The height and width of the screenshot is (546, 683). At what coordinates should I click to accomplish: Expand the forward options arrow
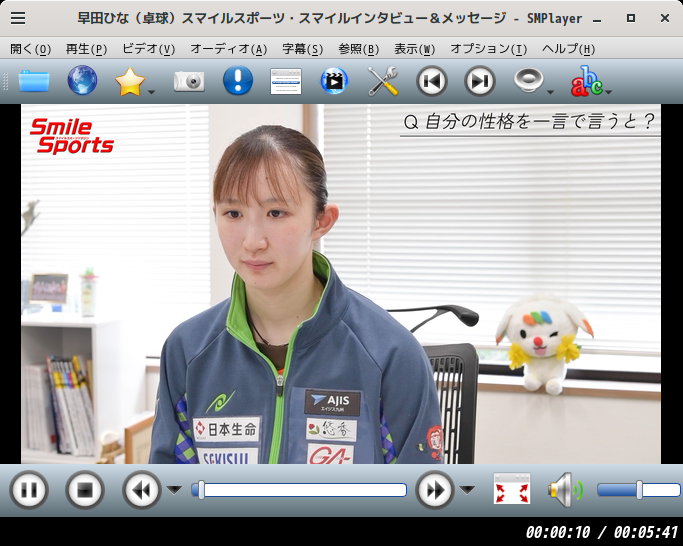(467, 490)
